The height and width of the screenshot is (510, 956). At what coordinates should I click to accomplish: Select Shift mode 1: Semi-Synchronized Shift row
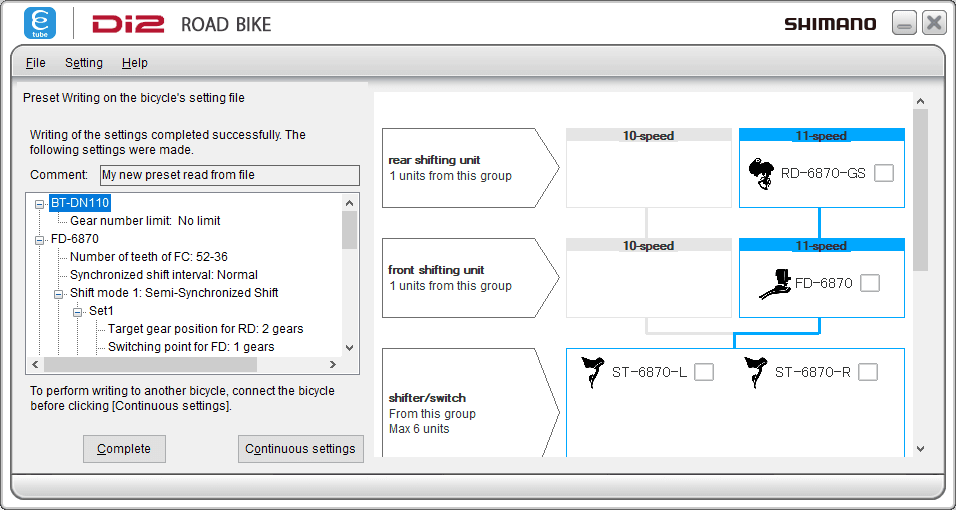click(x=174, y=293)
